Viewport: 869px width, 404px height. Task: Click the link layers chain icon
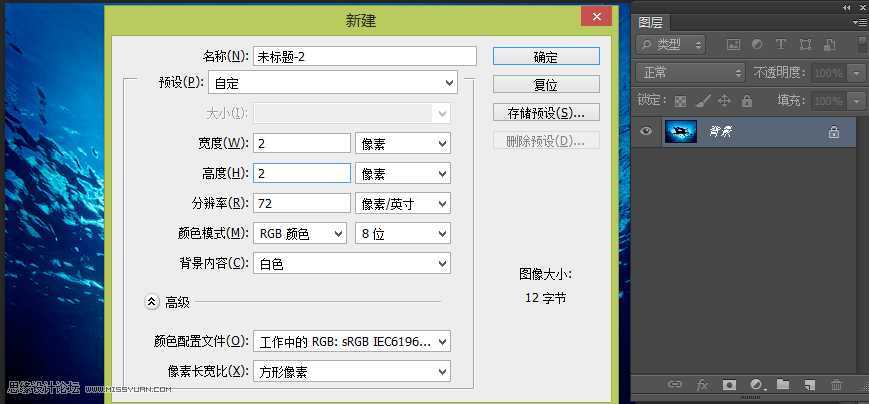(x=674, y=384)
